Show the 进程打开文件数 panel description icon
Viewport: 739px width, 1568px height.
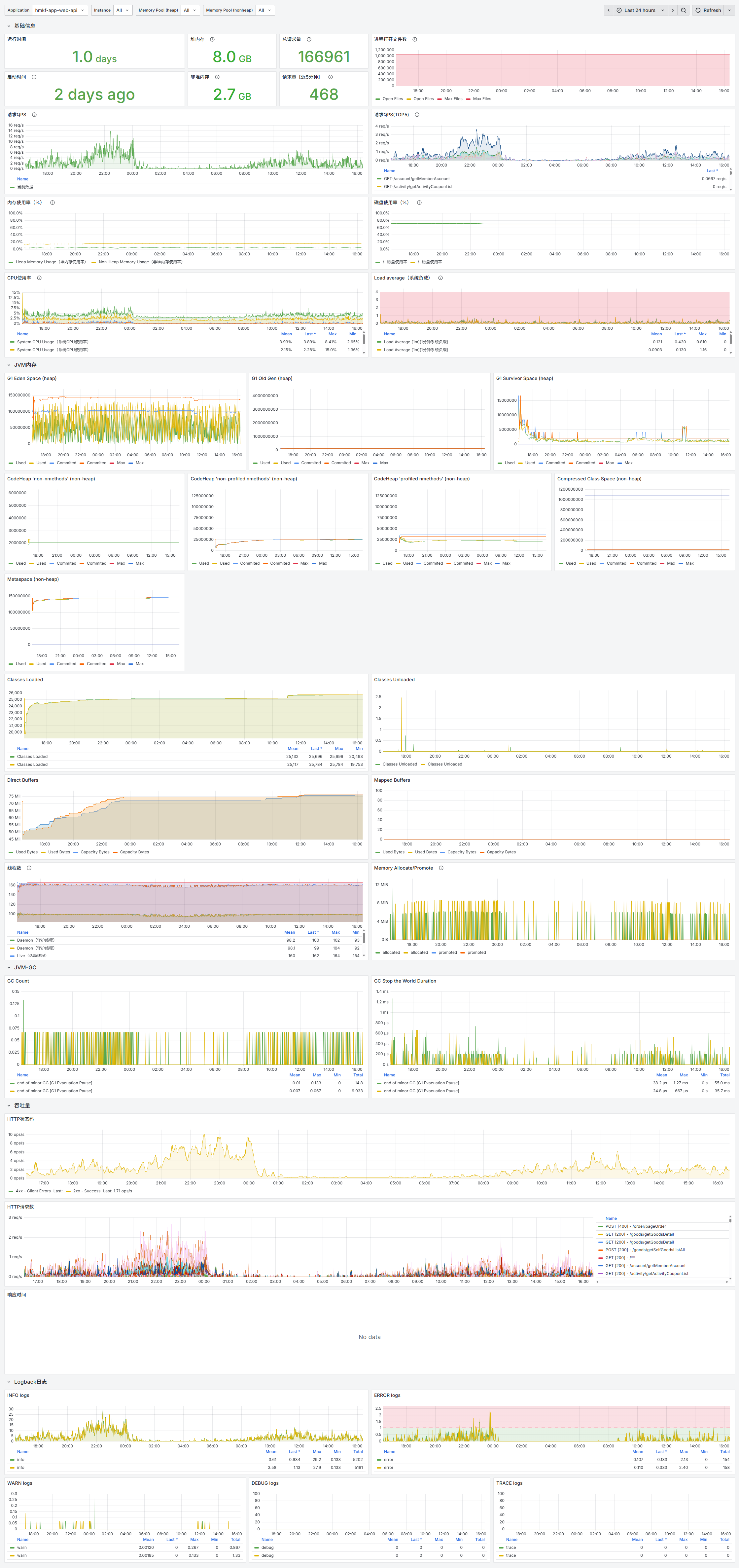(x=415, y=40)
